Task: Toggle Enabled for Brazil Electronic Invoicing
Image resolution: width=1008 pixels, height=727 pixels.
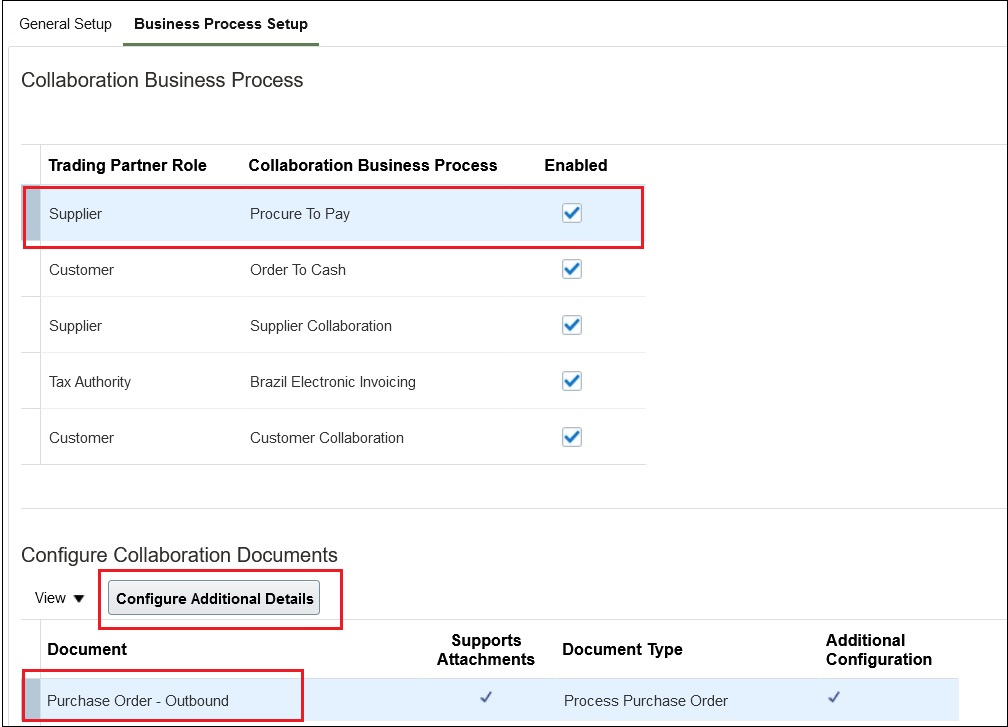Action: tap(571, 380)
